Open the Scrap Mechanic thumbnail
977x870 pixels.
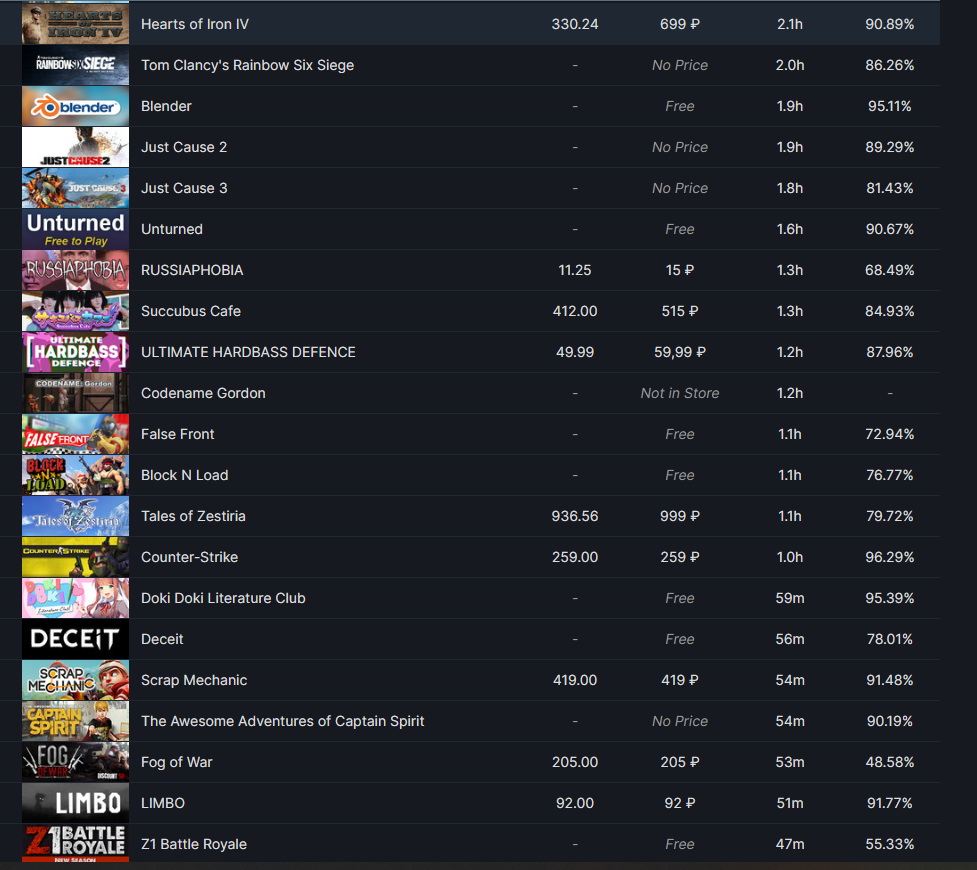(x=75, y=681)
